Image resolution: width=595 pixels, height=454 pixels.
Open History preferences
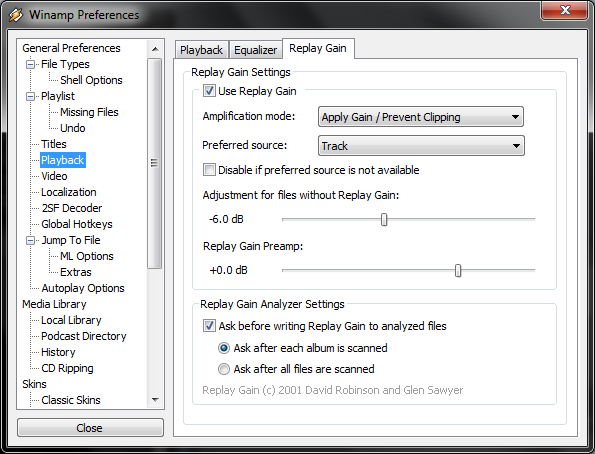click(x=58, y=352)
